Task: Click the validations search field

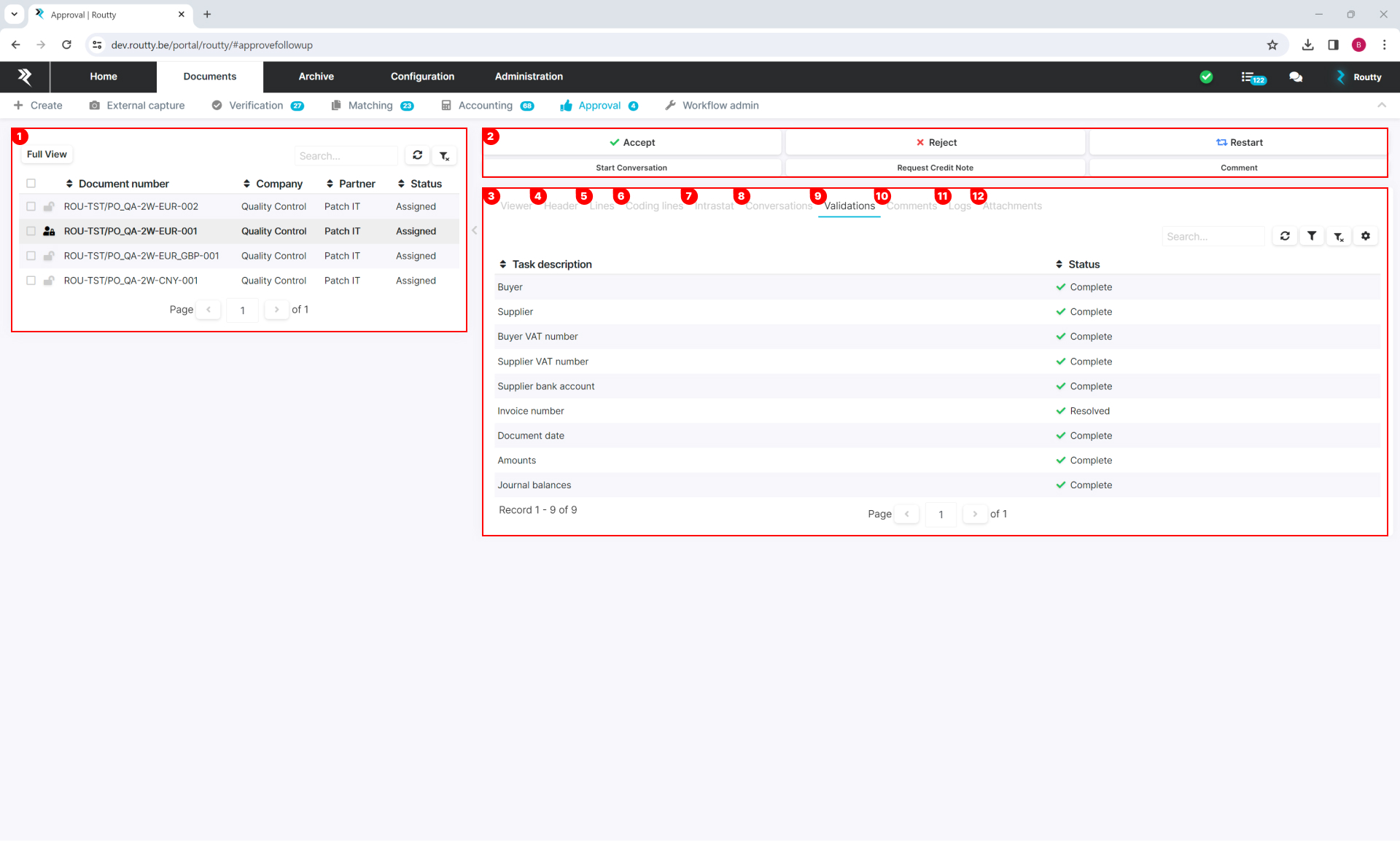Action: pos(1212,237)
